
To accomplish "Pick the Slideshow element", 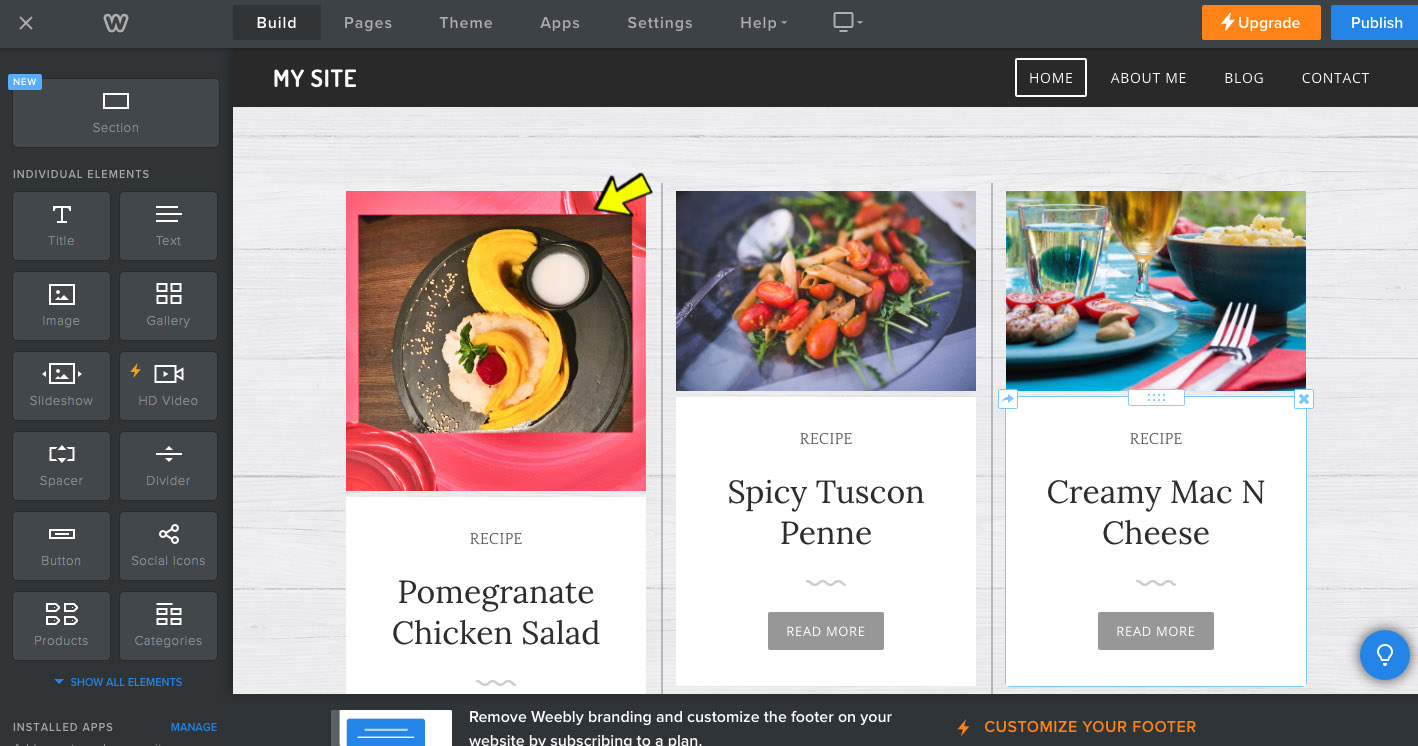I will [61, 386].
